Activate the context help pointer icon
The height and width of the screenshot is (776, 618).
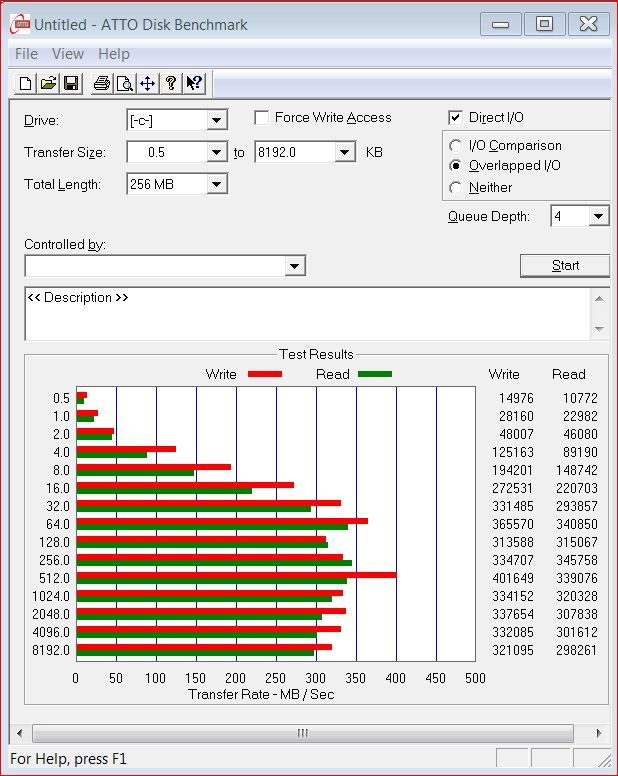click(193, 83)
